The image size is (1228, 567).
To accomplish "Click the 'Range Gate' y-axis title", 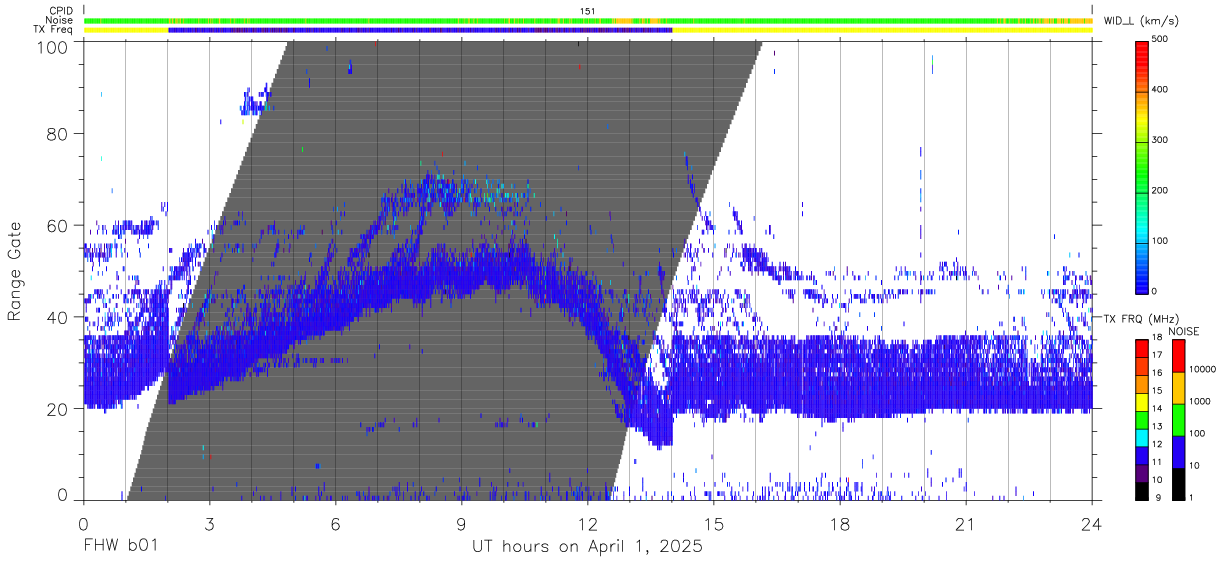I will [x=16, y=271].
